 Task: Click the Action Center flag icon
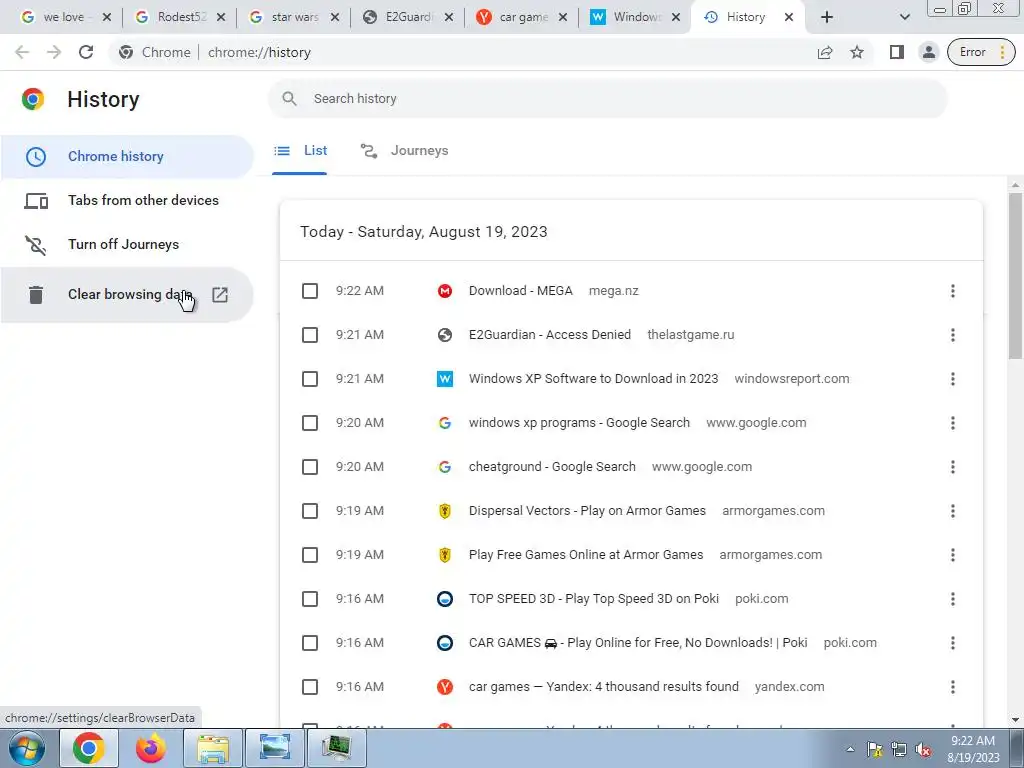tap(874, 750)
